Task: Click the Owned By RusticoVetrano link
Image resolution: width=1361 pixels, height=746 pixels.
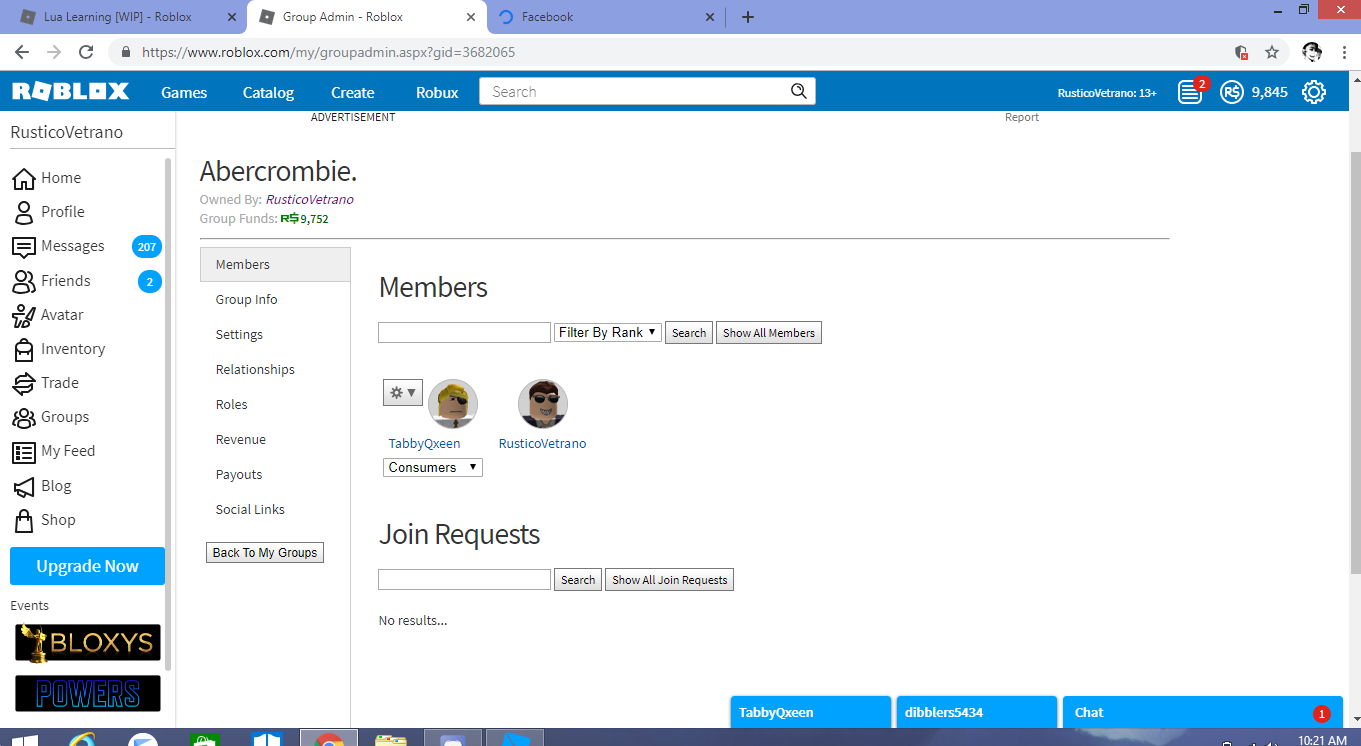Action: pyautogui.click(x=309, y=199)
